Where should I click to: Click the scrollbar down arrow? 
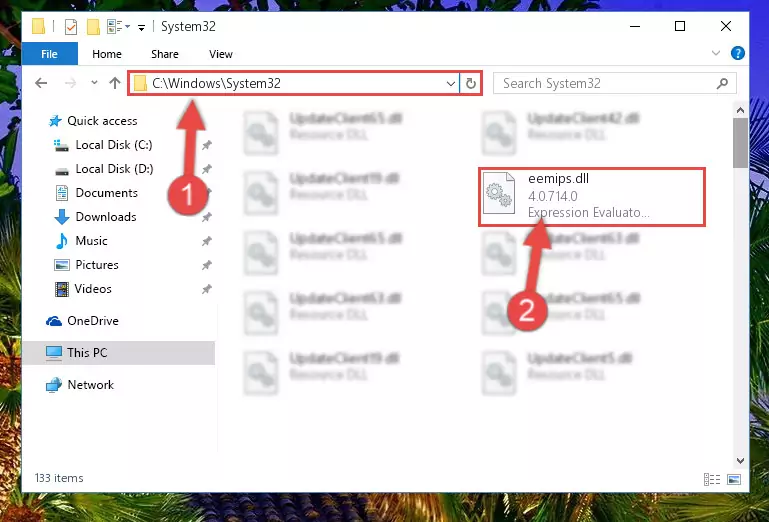[741, 461]
